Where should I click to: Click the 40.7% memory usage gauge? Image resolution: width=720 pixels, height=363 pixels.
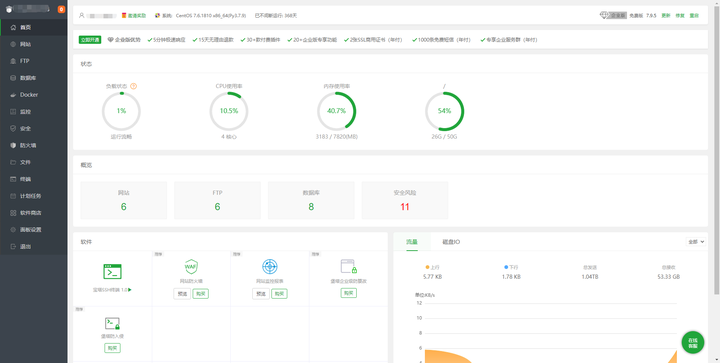pyautogui.click(x=336, y=111)
